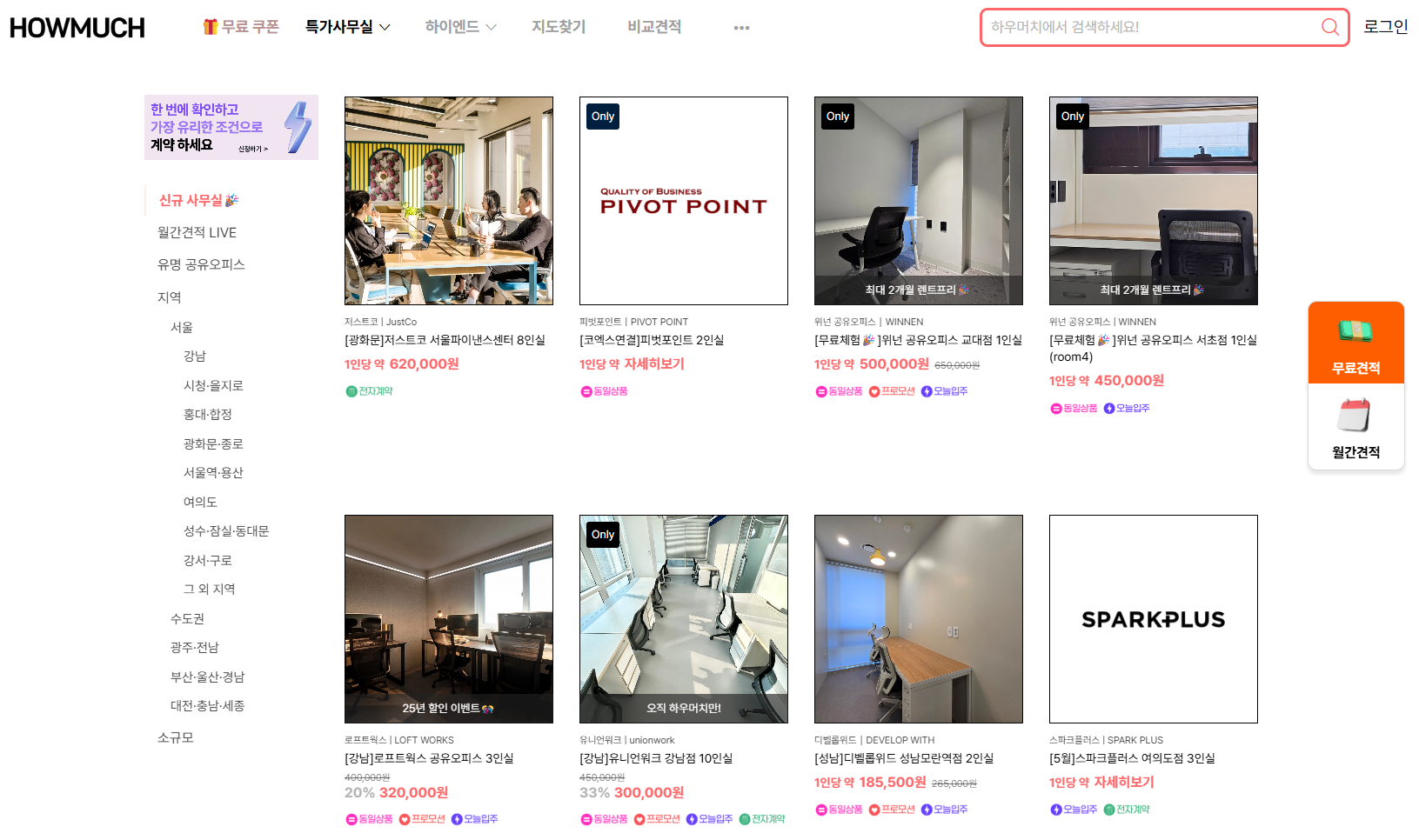Viewport: 1419px width, 840px height.
Task: Select 수도권 region in sidebar
Action: (187, 618)
